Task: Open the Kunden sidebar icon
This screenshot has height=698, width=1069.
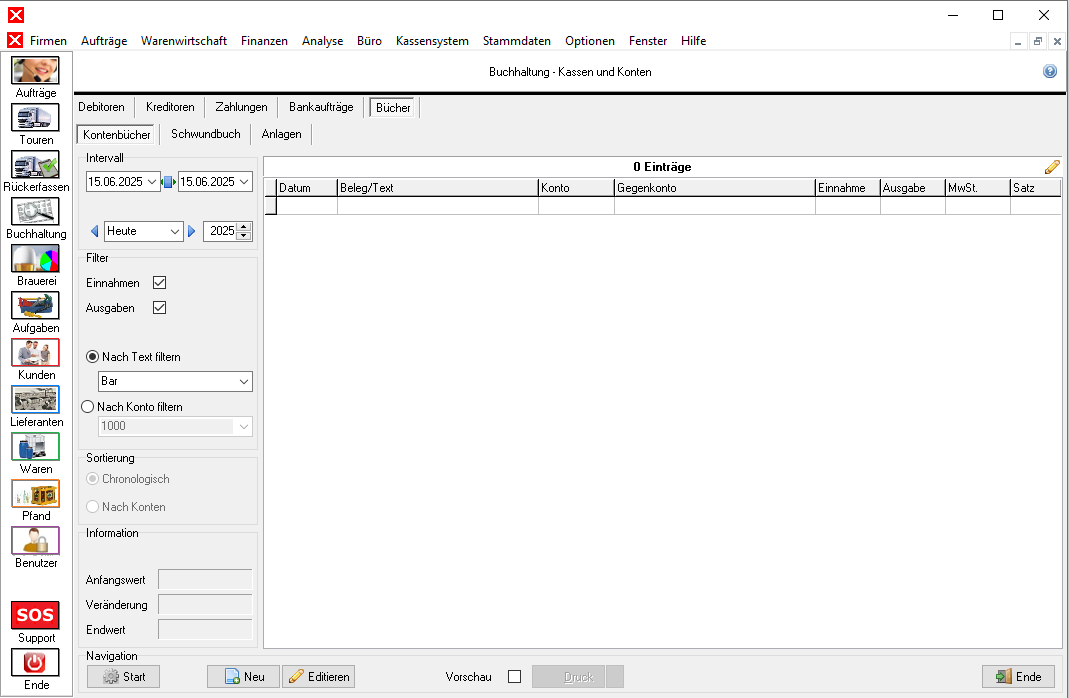Action: coord(35,353)
